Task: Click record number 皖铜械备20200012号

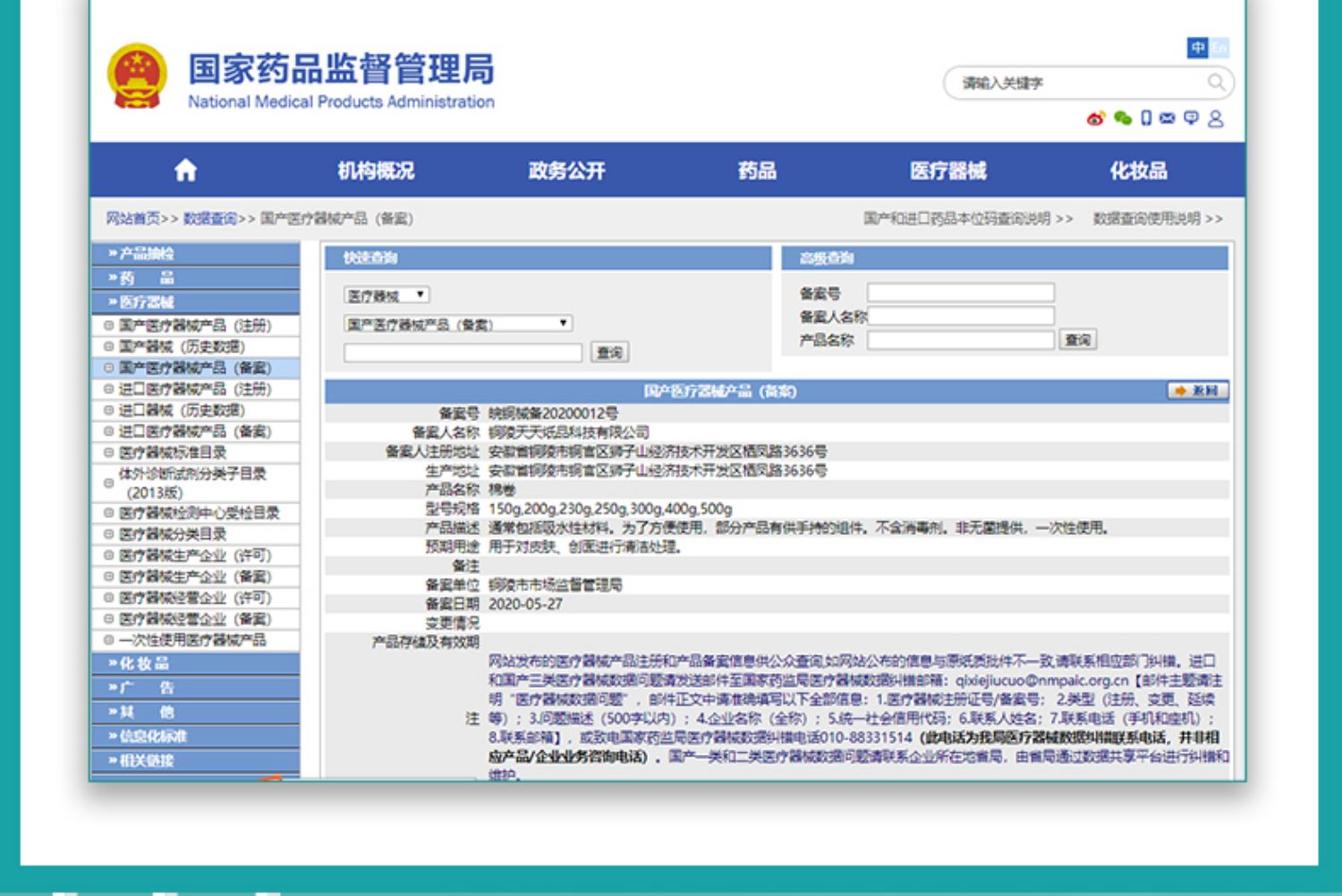Action: point(553,413)
